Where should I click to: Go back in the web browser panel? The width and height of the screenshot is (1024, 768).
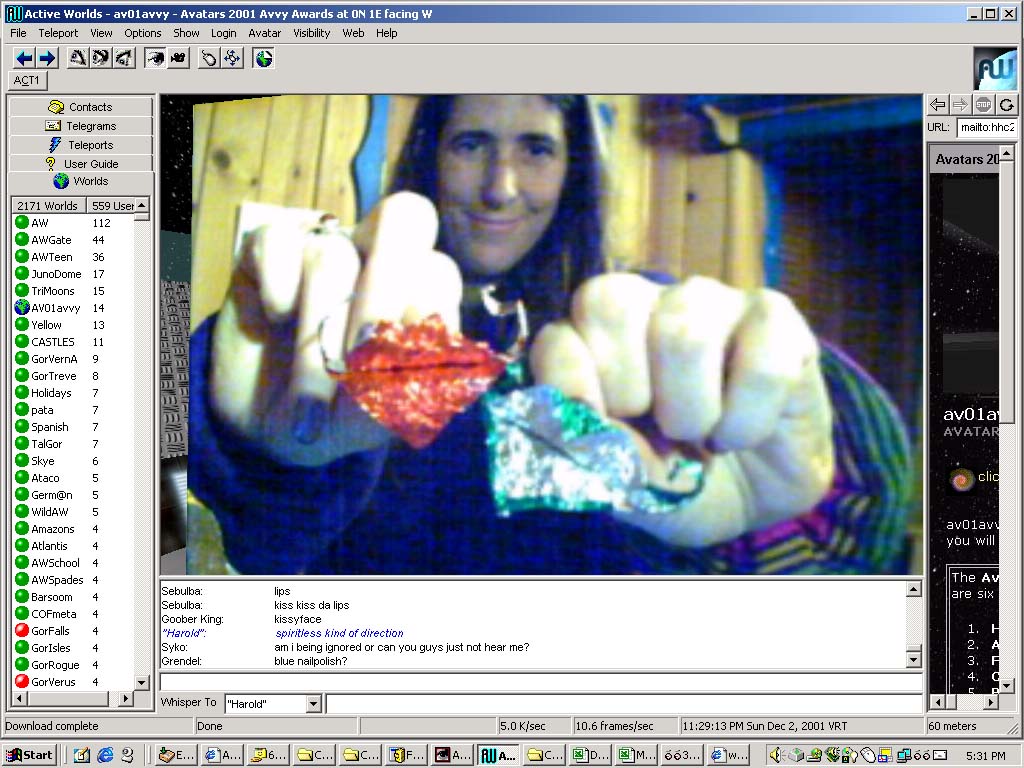[937, 104]
